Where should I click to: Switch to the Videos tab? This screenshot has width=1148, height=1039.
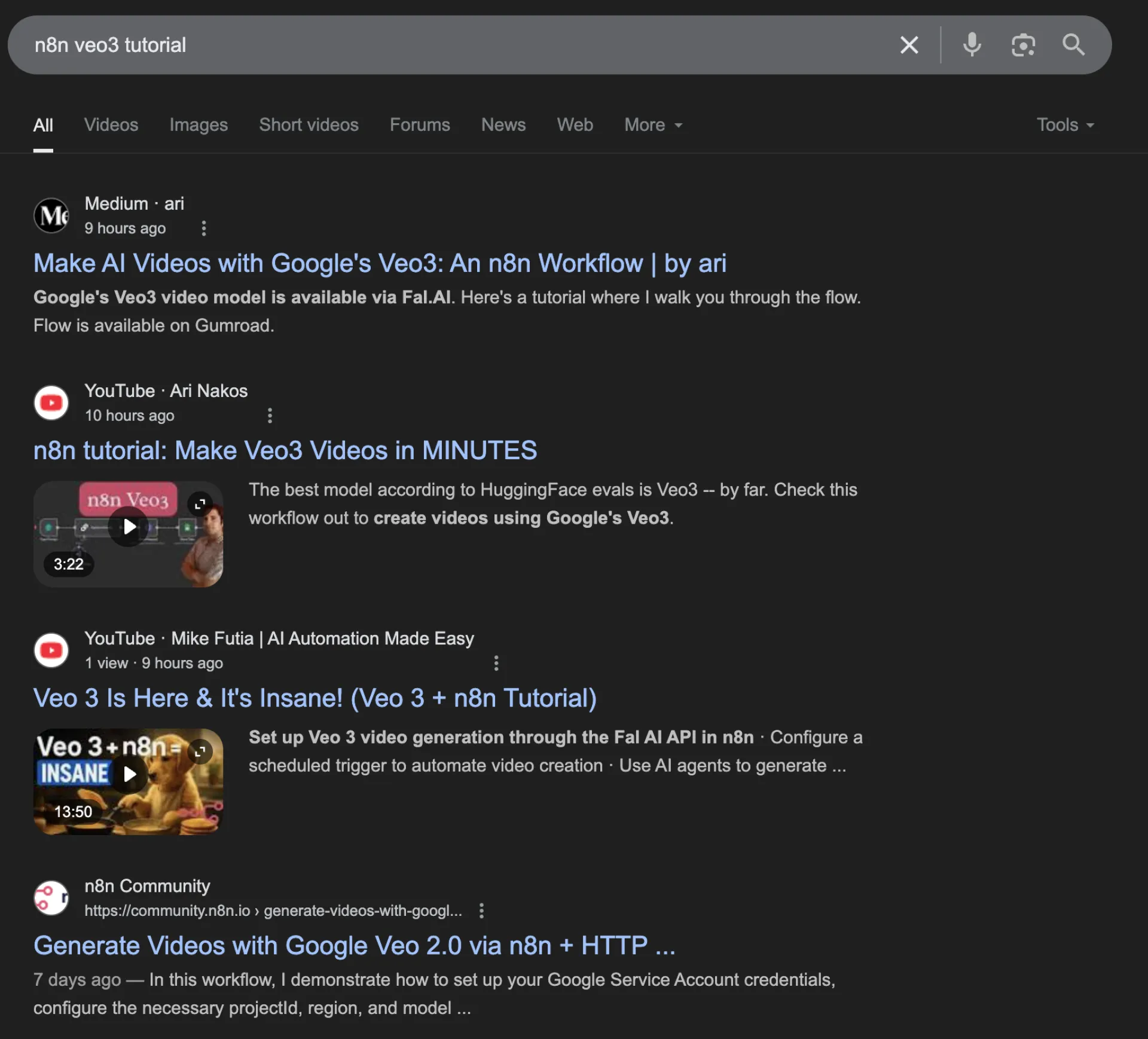[x=111, y=125]
